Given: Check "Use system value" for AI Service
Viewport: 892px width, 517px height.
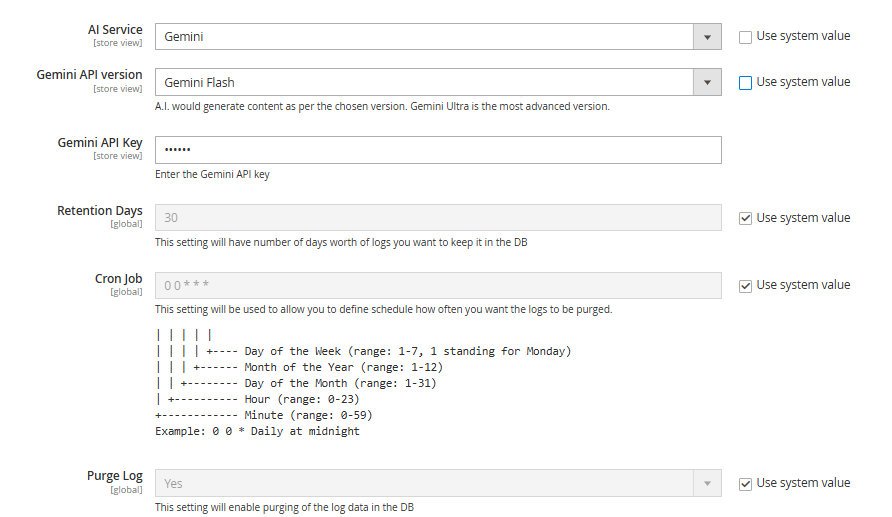Looking at the screenshot, I should [745, 37].
